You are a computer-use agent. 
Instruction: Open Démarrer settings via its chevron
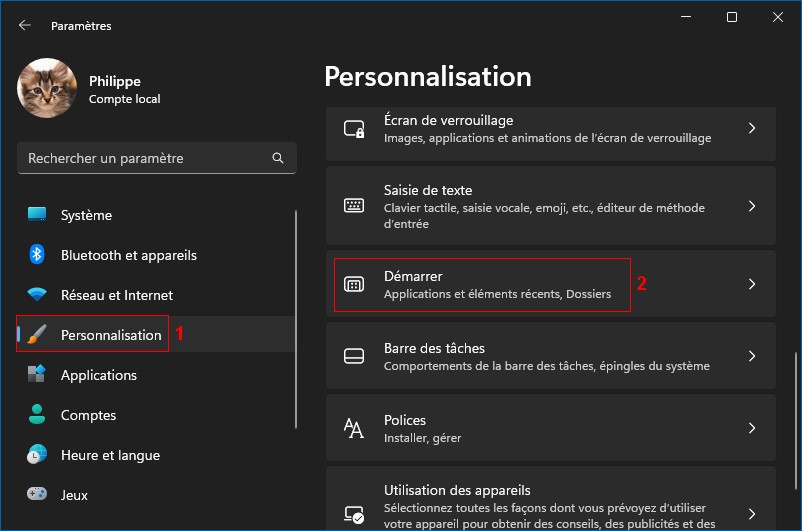(752, 284)
